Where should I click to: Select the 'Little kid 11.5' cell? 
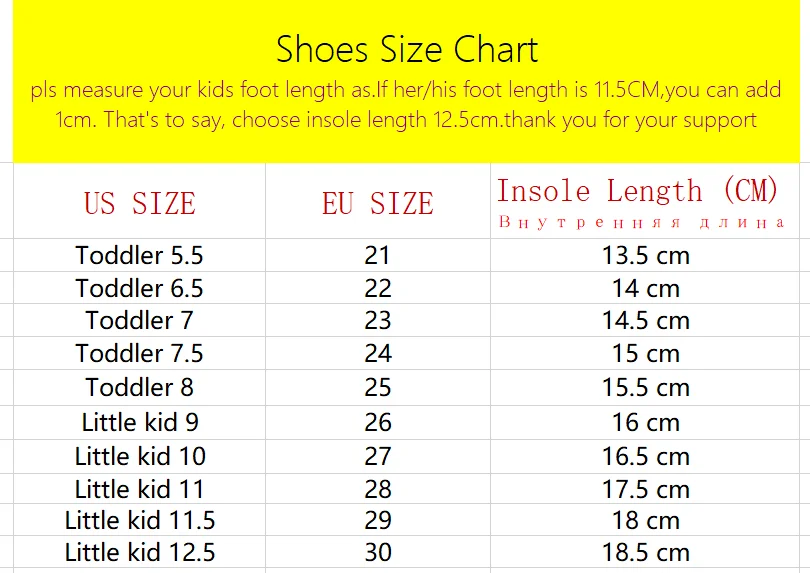pyautogui.click(x=139, y=520)
